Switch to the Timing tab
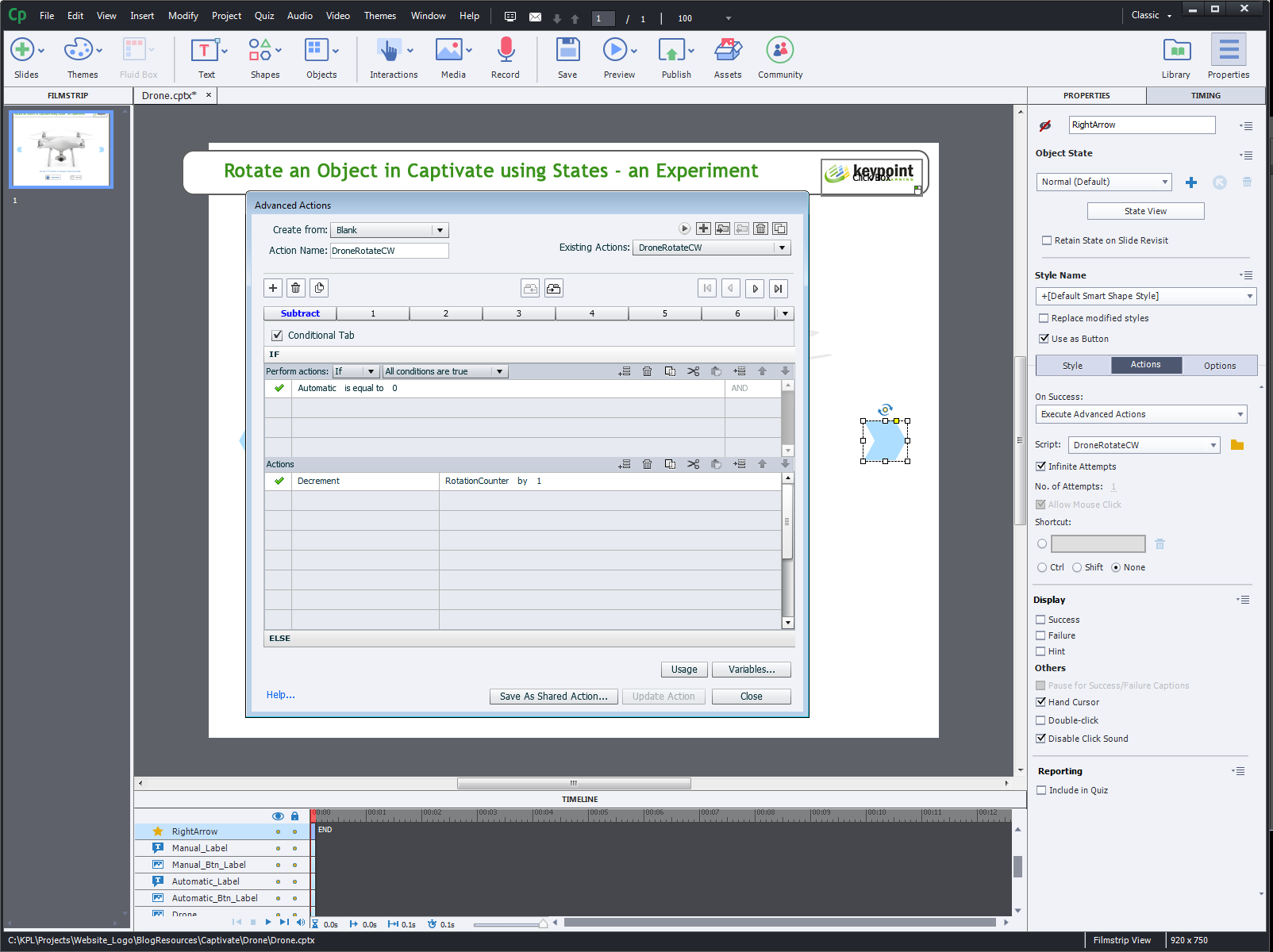Viewport: 1273px width, 952px height. pyautogui.click(x=1205, y=95)
